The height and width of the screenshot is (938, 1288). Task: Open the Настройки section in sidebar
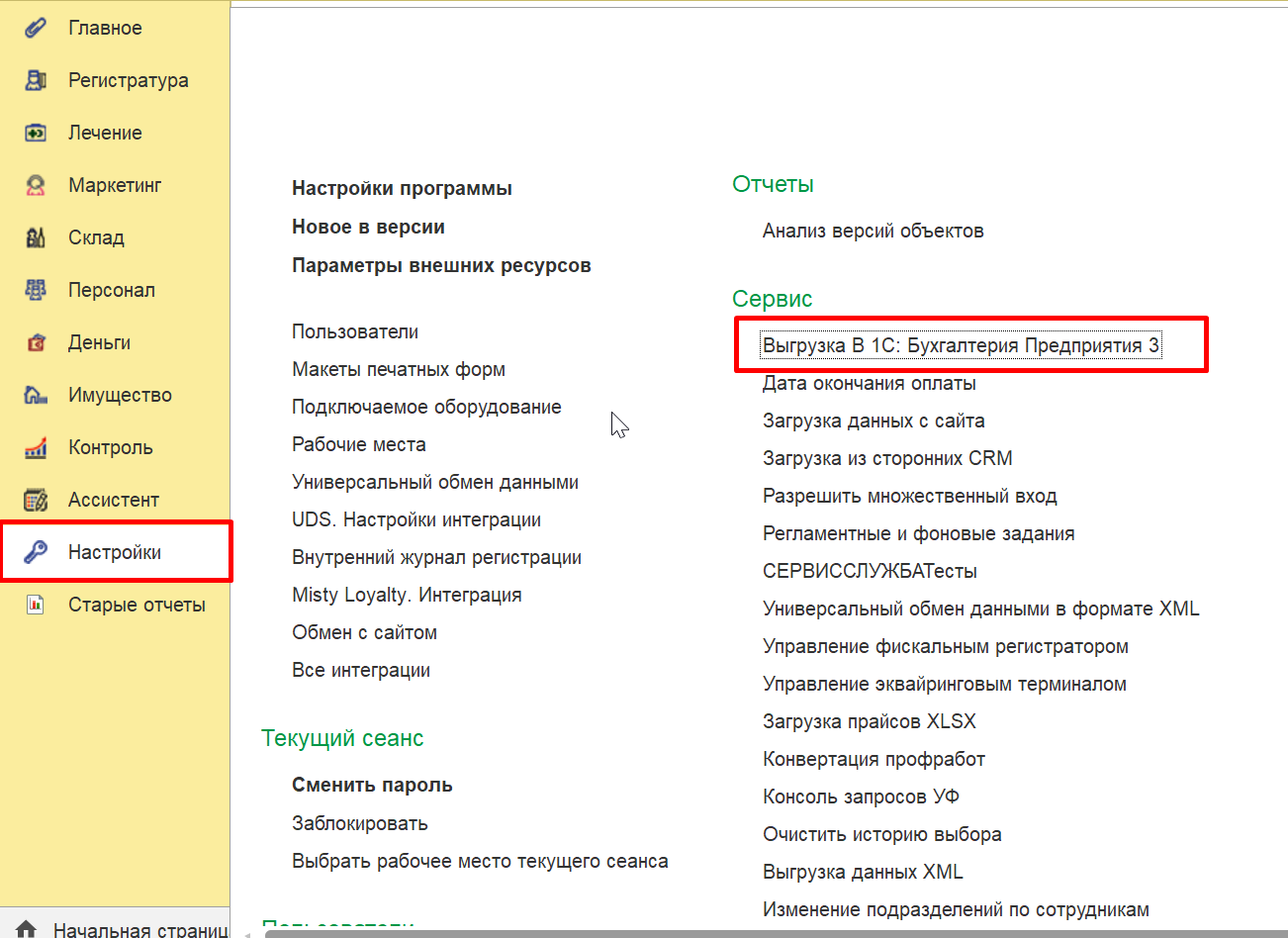[114, 552]
